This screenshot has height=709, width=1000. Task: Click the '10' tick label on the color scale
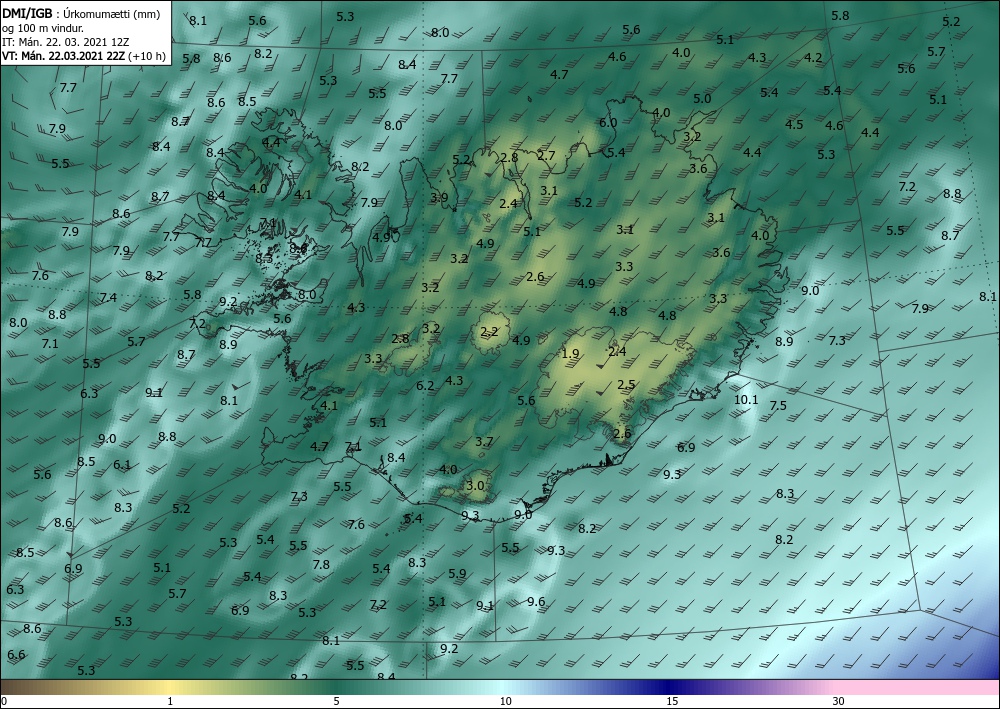(505, 701)
